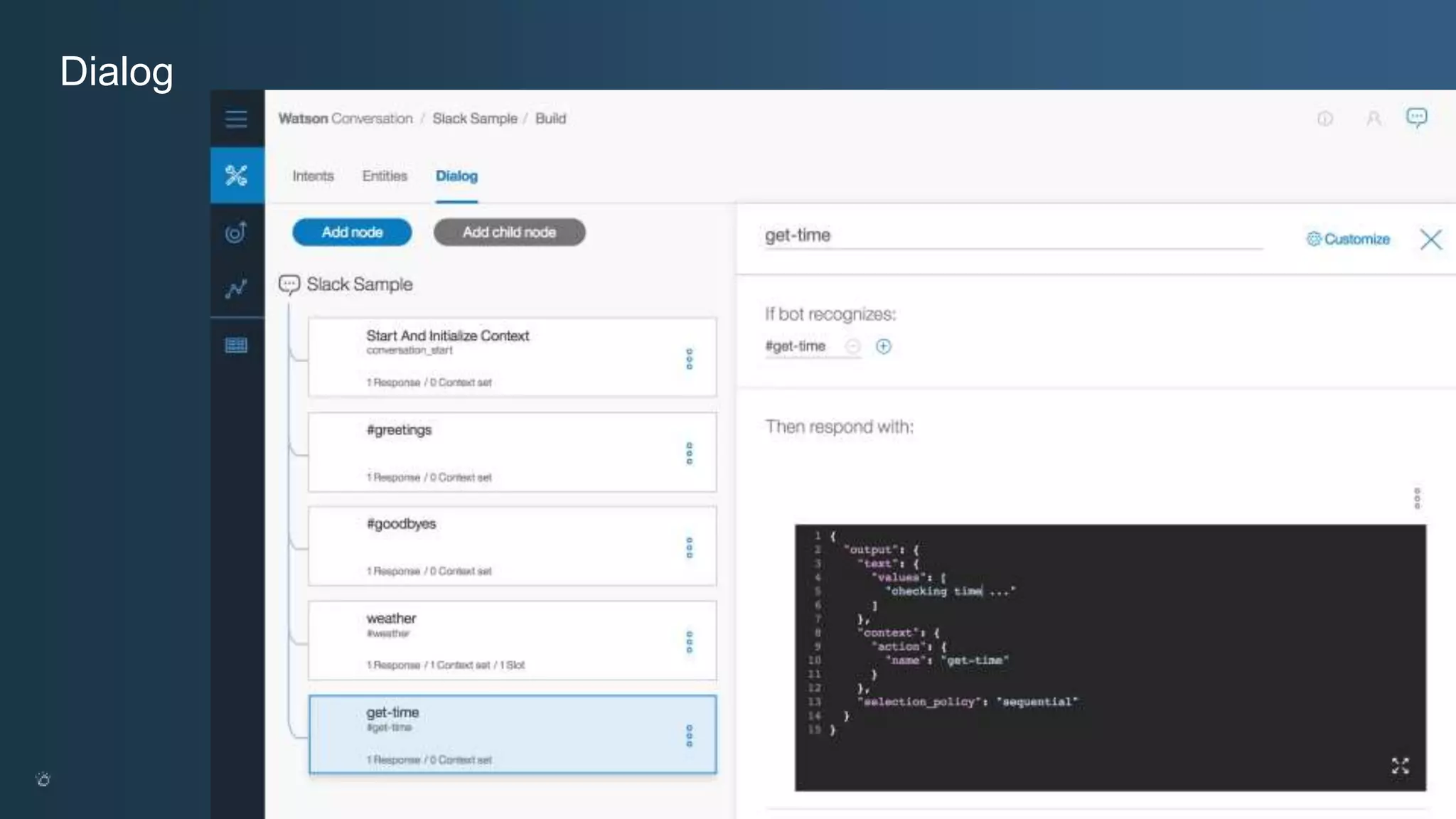The height and width of the screenshot is (819, 1456).
Task: Open the Improve target sidebar icon
Action: pos(236,232)
